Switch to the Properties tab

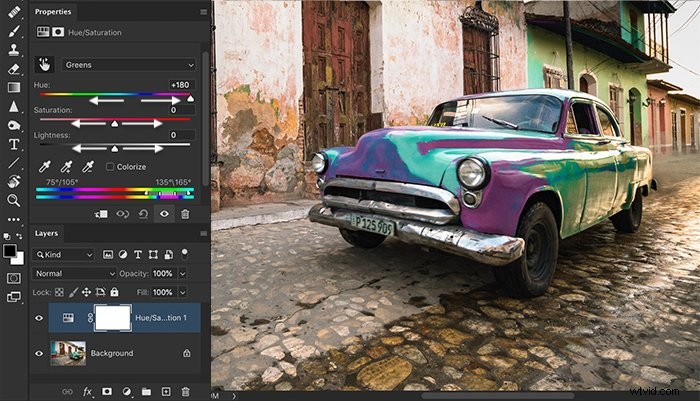[x=53, y=12]
